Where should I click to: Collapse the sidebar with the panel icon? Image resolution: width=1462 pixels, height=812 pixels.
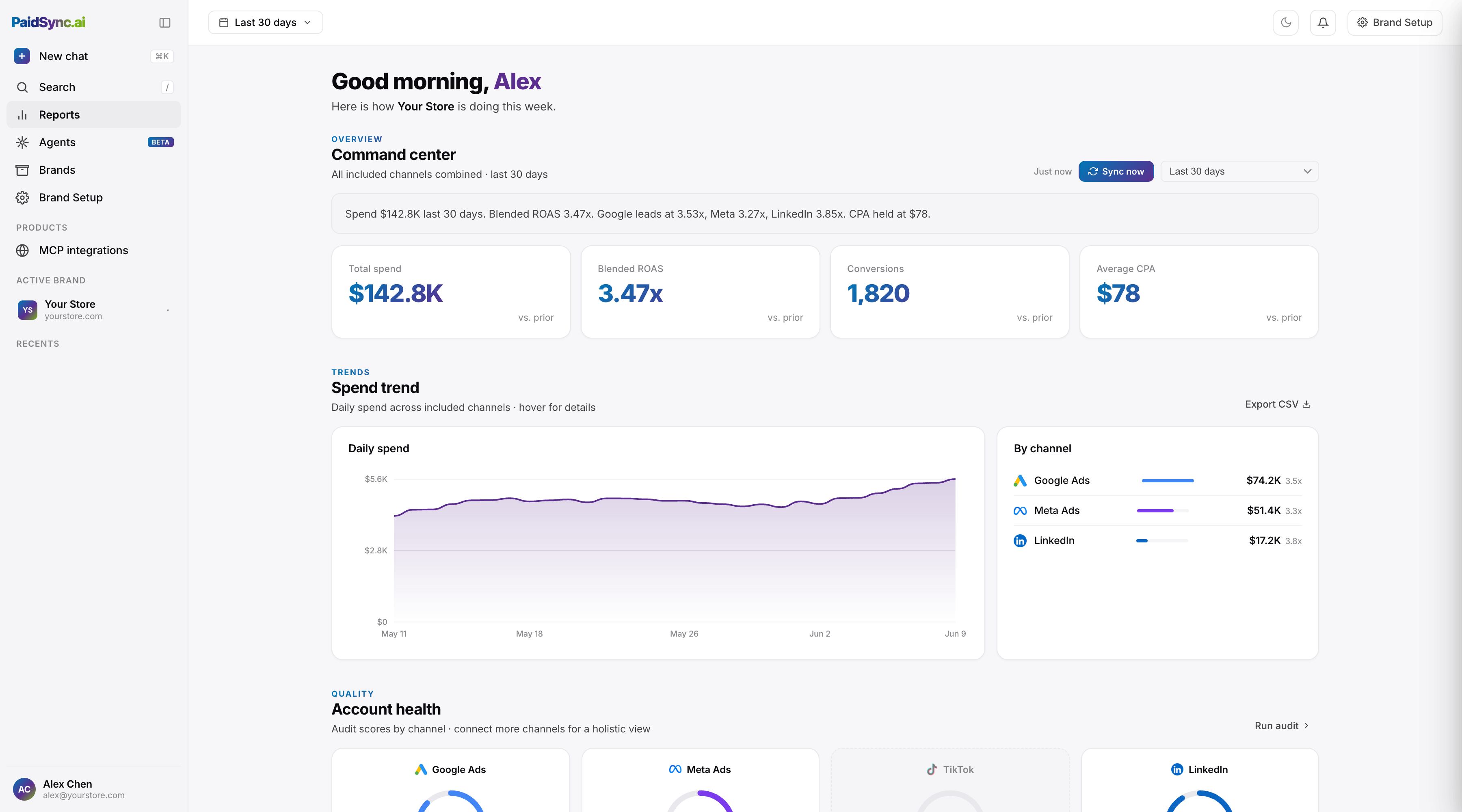164,23
